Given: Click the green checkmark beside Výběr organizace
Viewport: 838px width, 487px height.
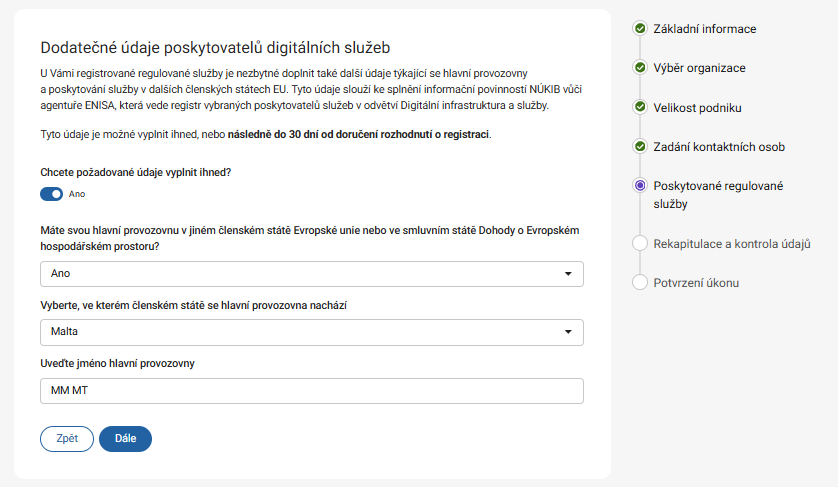Looking at the screenshot, I should click(640, 68).
